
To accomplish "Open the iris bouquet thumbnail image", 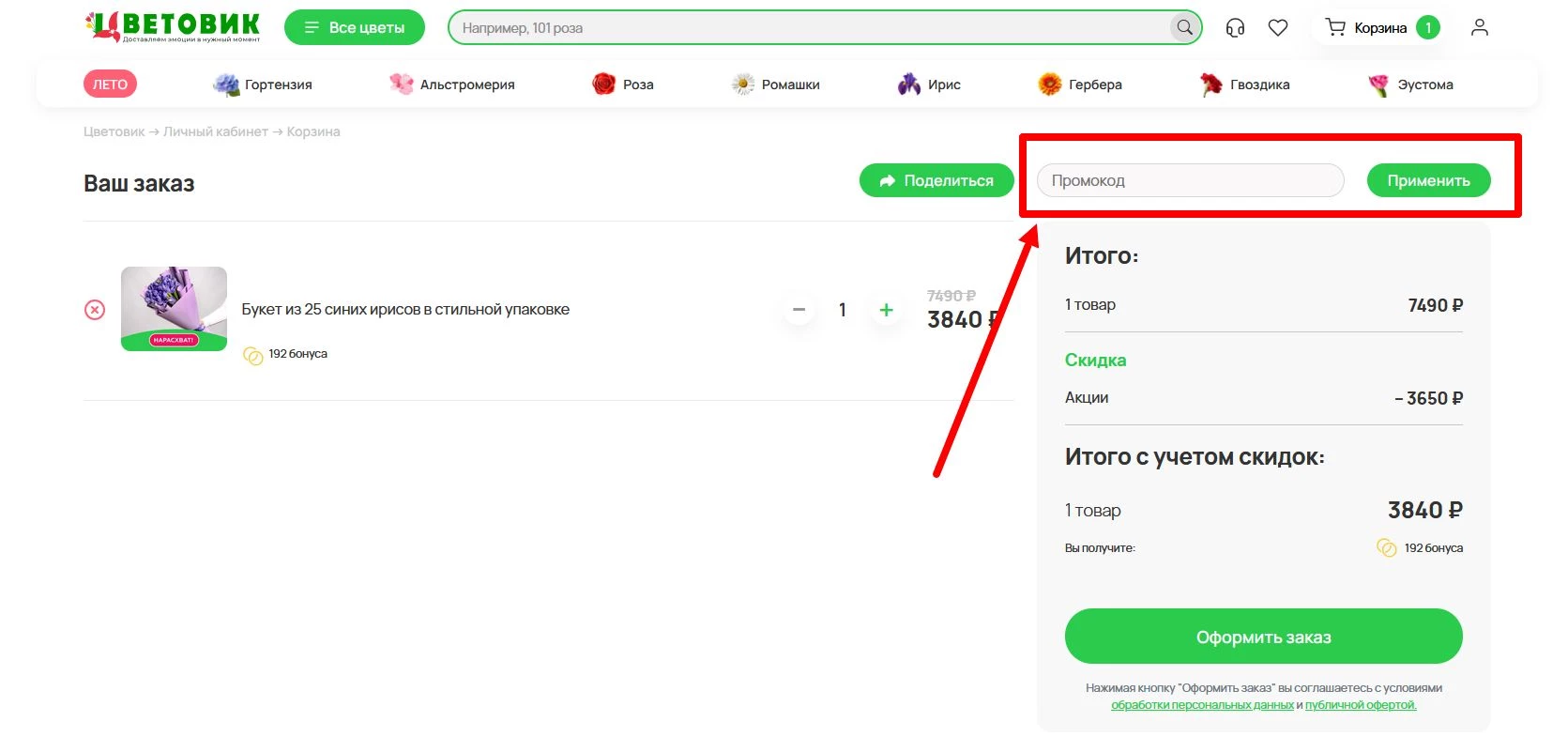I will coord(174,309).
